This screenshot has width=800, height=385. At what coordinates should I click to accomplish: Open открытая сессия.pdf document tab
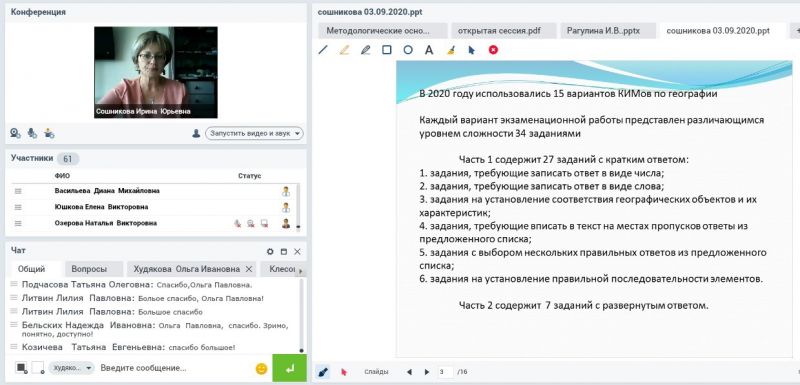(x=499, y=31)
